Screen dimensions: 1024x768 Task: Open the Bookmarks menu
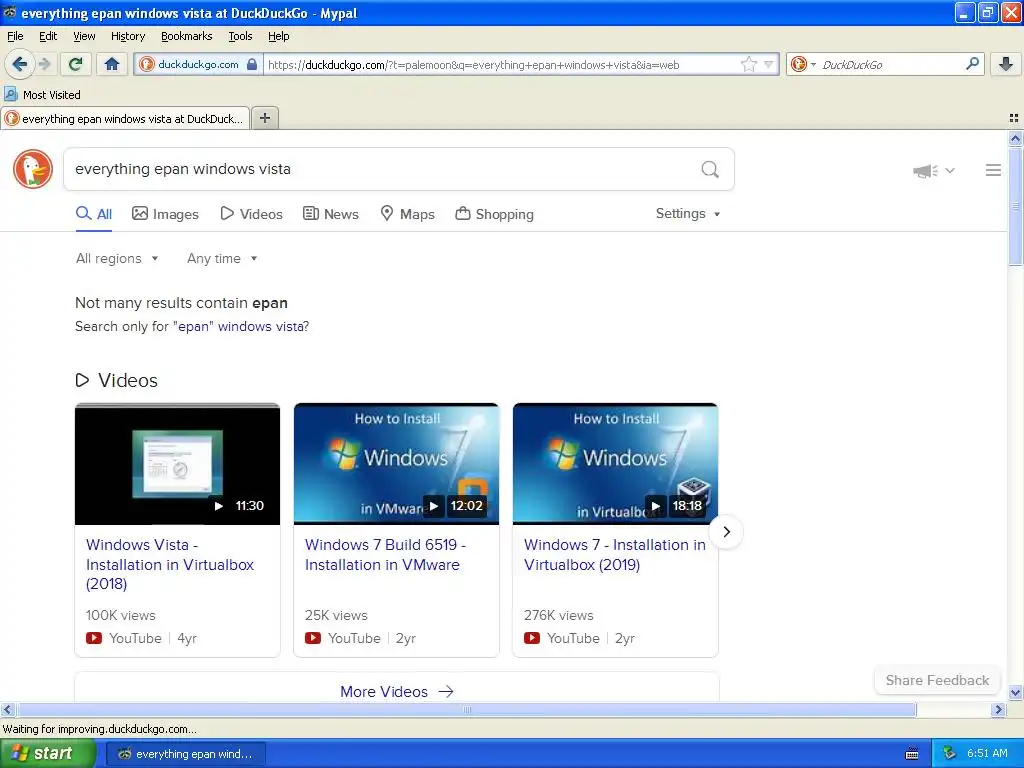click(x=187, y=36)
